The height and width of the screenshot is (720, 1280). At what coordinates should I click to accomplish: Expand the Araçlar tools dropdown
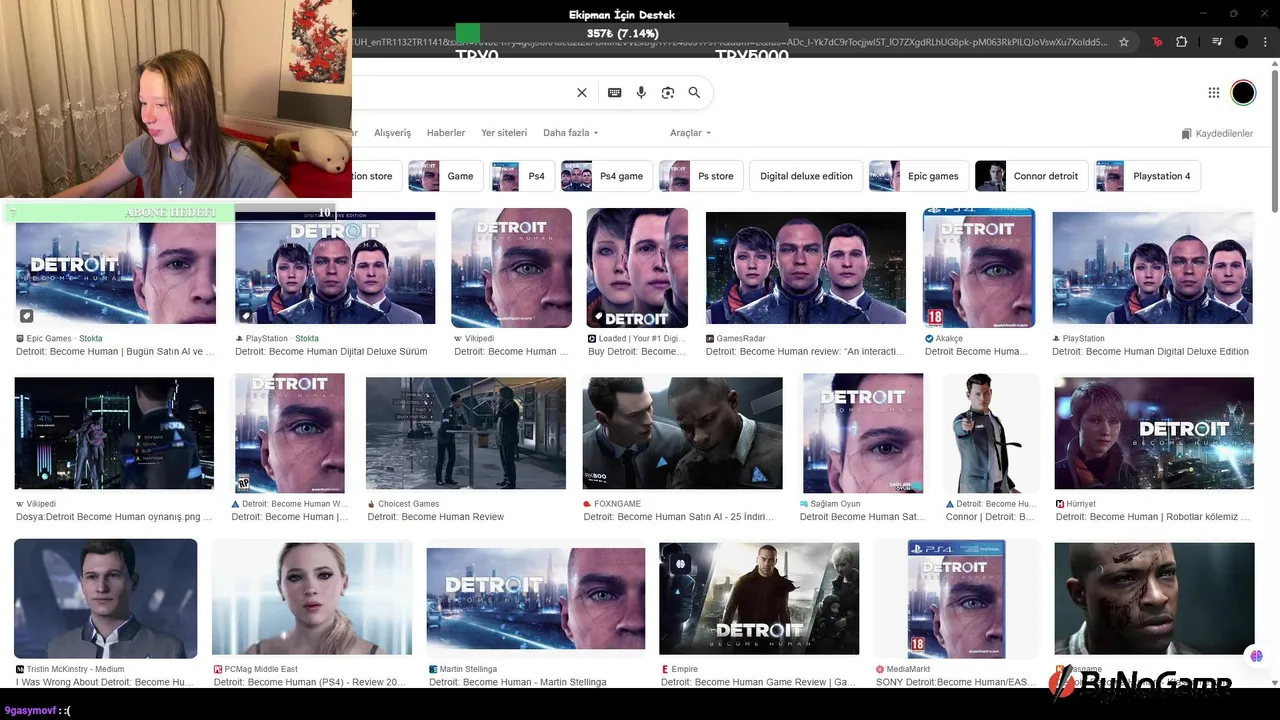pyautogui.click(x=691, y=133)
